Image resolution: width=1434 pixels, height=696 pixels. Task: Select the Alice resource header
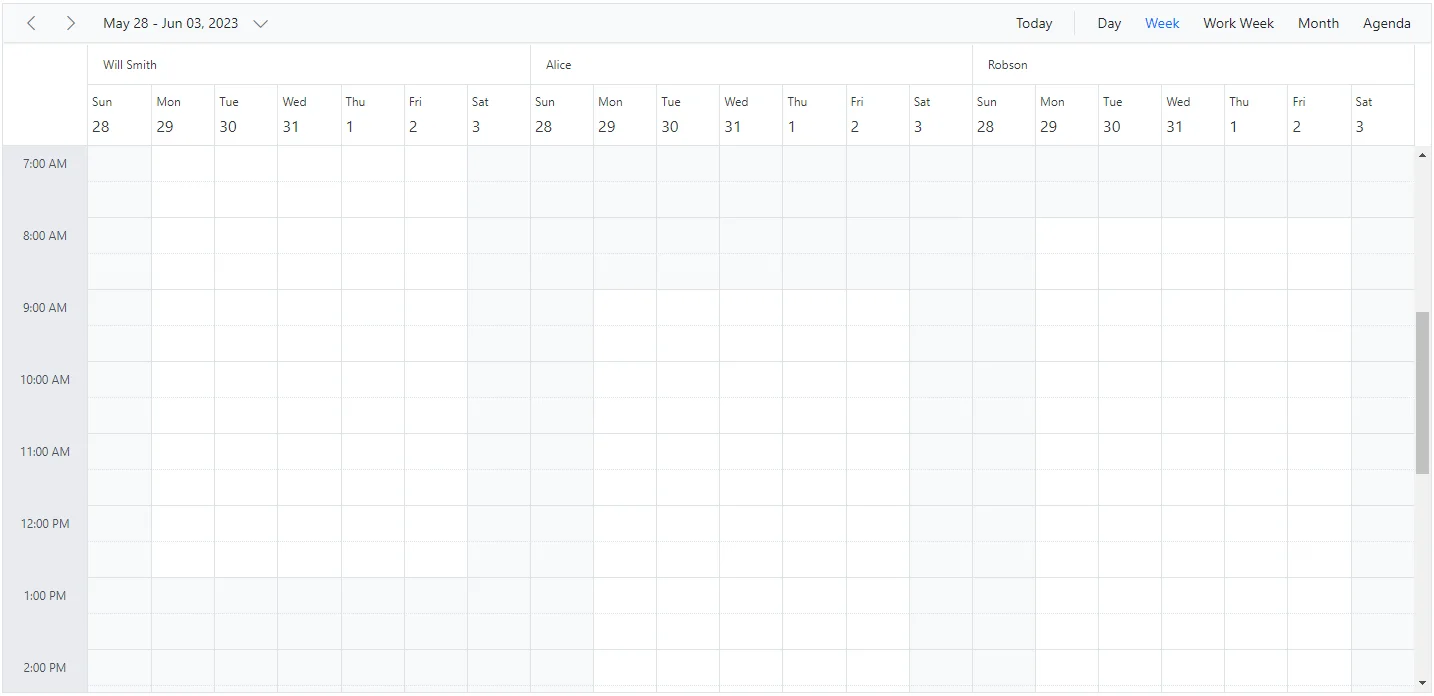[751, 65]
